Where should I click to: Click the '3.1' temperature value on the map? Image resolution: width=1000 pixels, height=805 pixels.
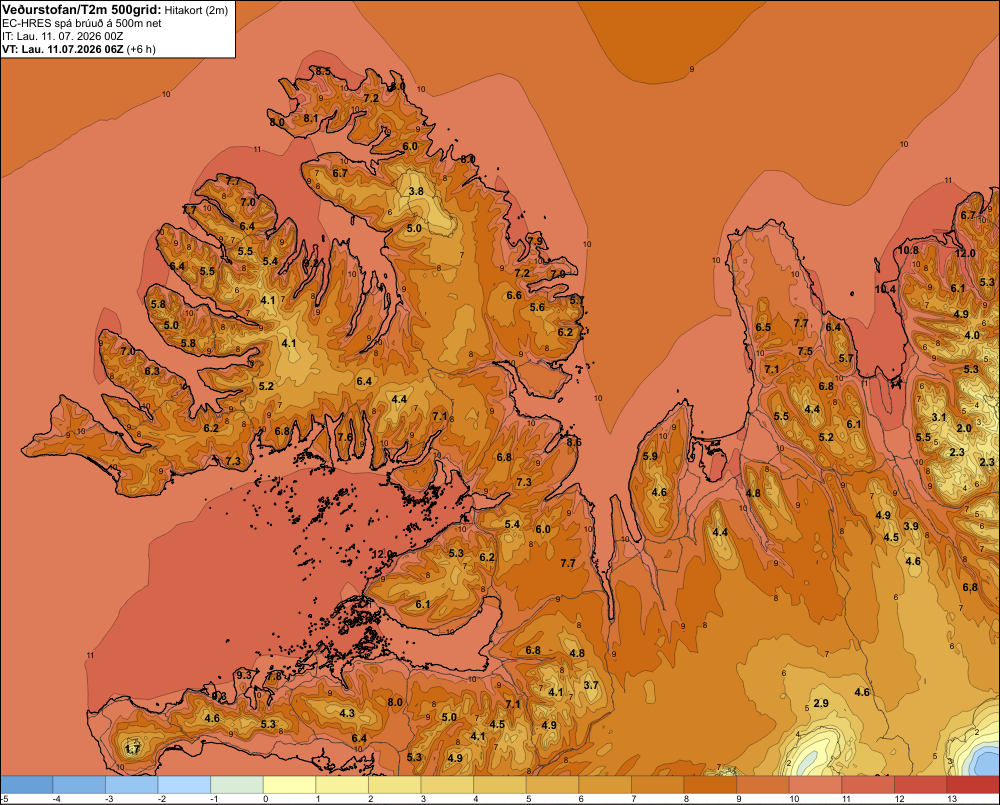click(939, 417)
